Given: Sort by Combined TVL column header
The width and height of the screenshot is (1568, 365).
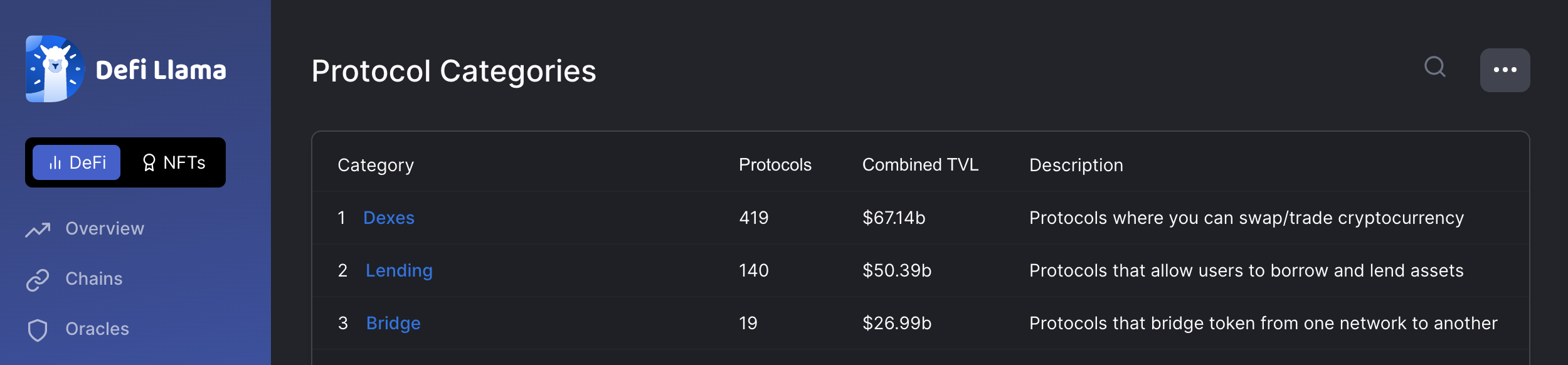Looking at the screenshot, I should 920,165.
